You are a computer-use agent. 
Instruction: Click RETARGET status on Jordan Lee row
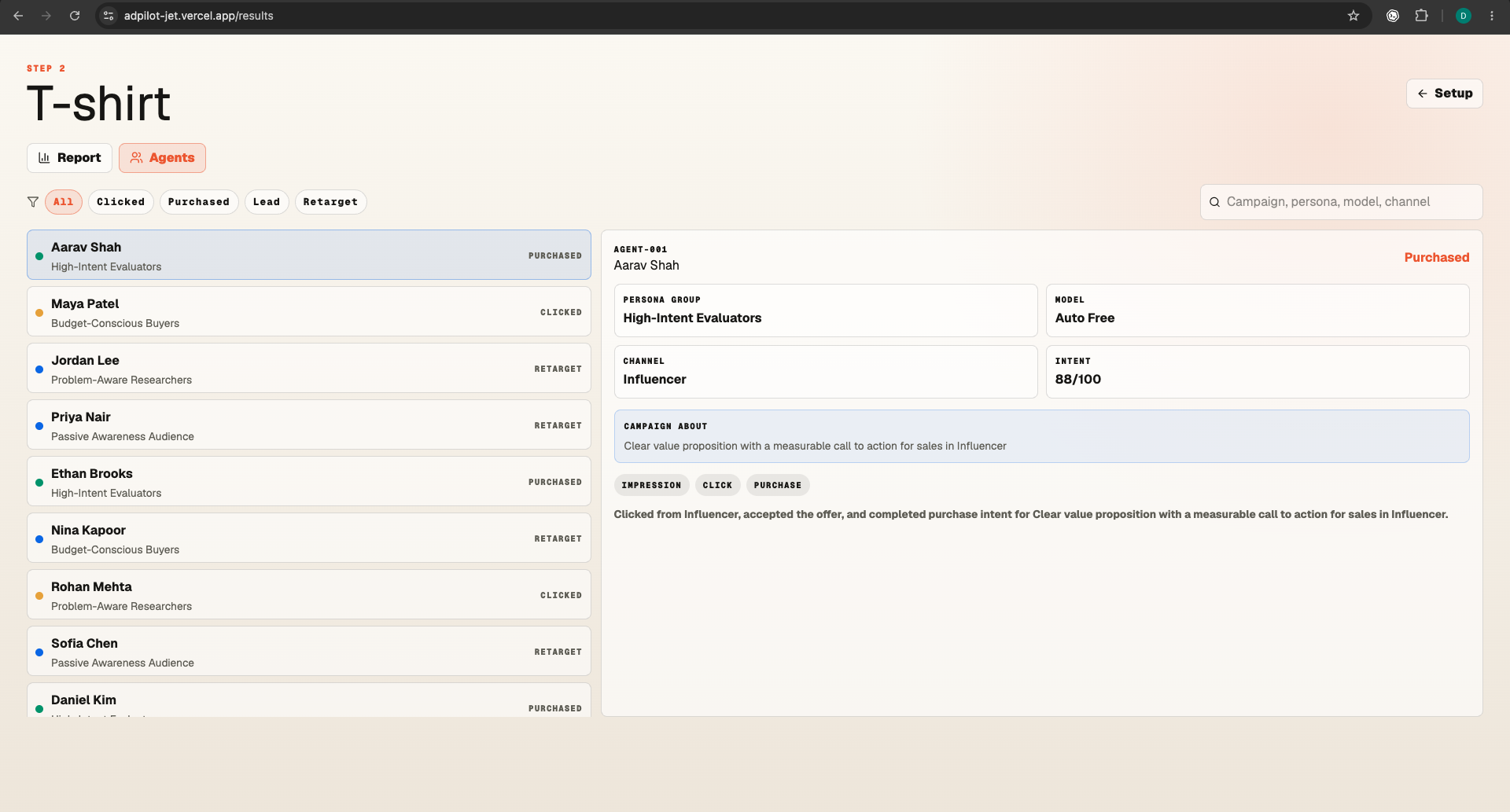[x=558, y=369]
